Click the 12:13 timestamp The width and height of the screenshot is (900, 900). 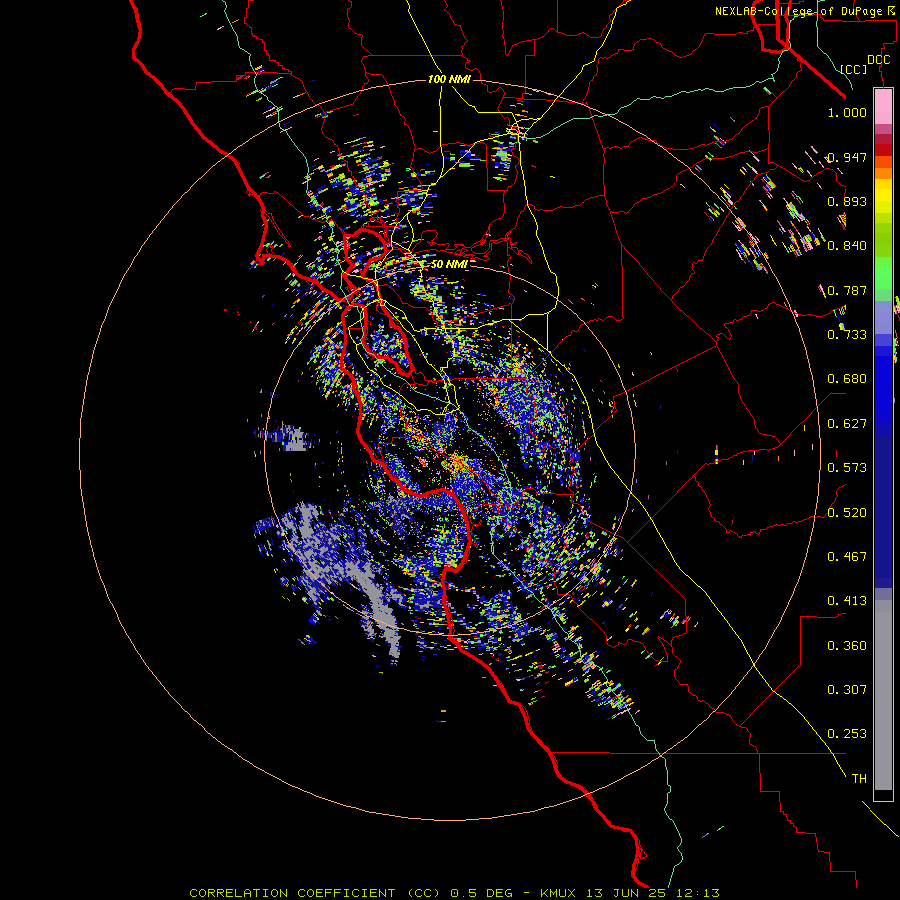pos(697,893)
